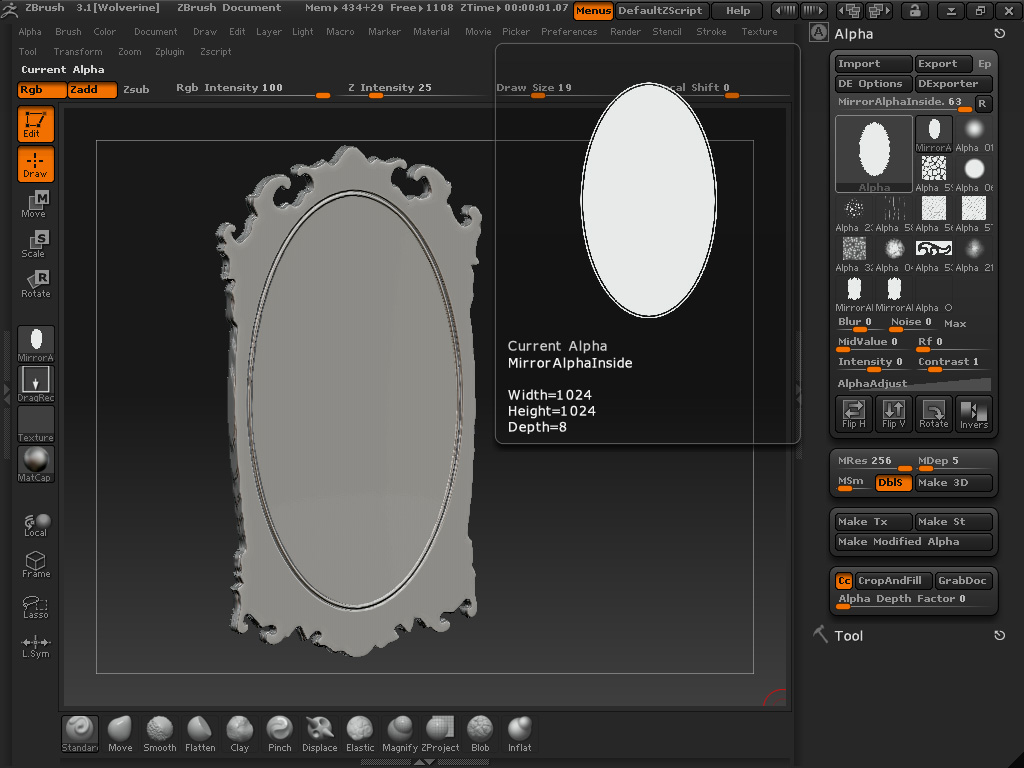Viewport: 1024px width, 768px height.
Task: Open the Transform menu
Action: coord(78,52)
